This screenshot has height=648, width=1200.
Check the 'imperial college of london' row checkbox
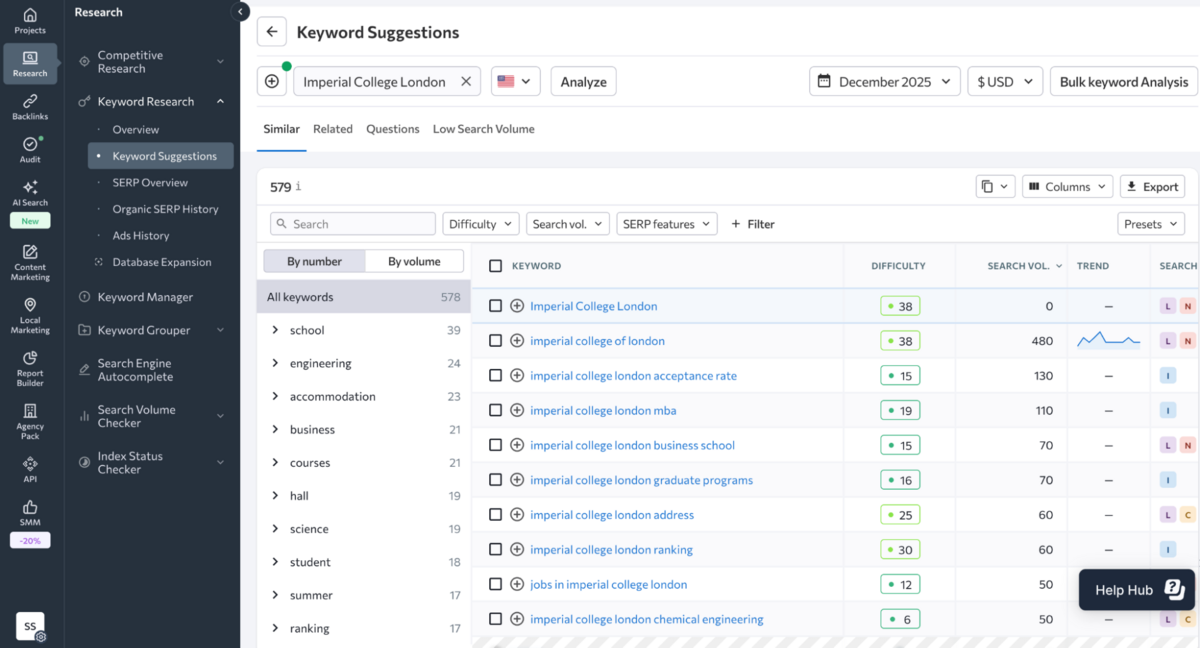[x=495, y=341]
